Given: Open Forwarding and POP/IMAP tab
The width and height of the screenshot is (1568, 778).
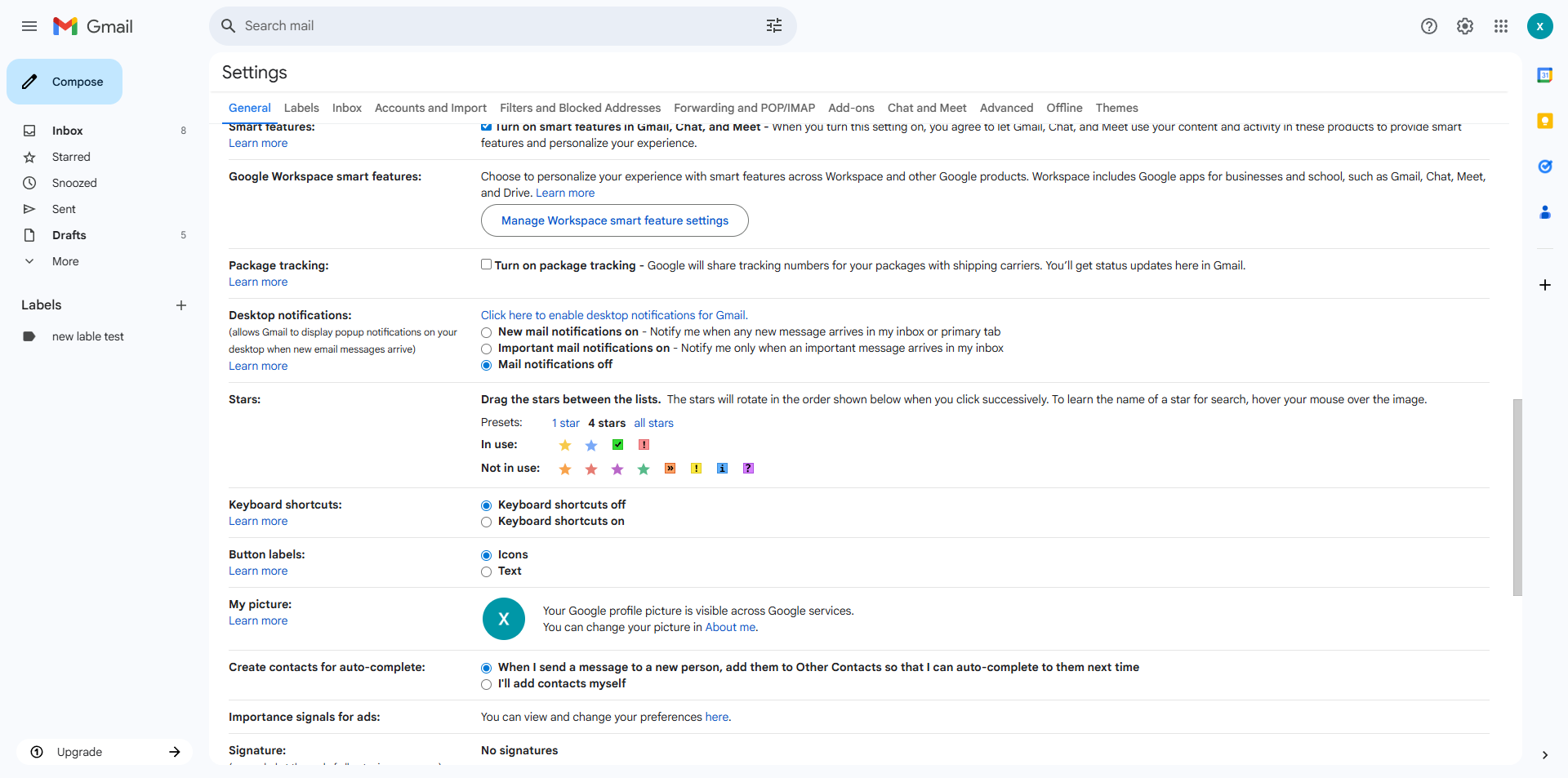Looking at the screenshot, I should click(x=744, y=108).
